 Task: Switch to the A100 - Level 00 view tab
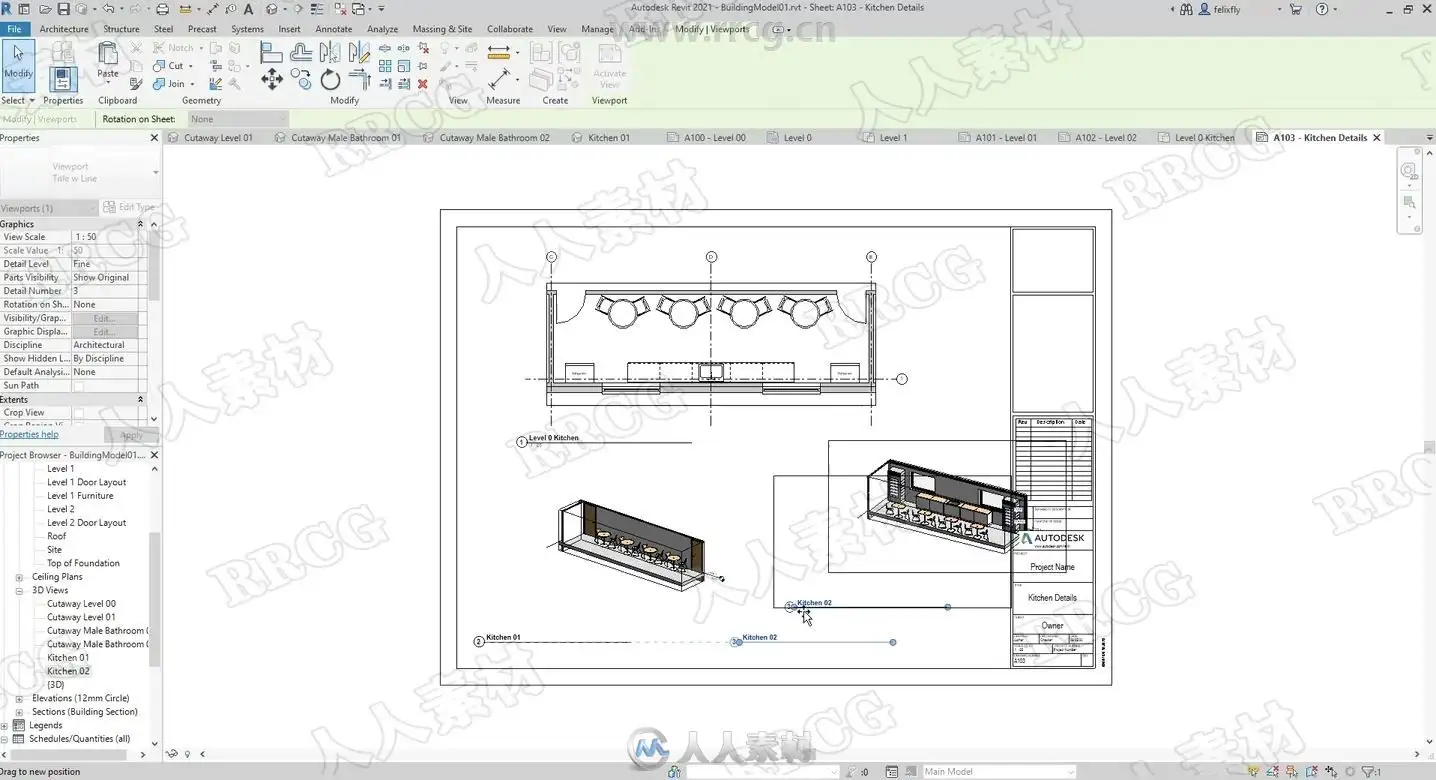click(714, 138)
